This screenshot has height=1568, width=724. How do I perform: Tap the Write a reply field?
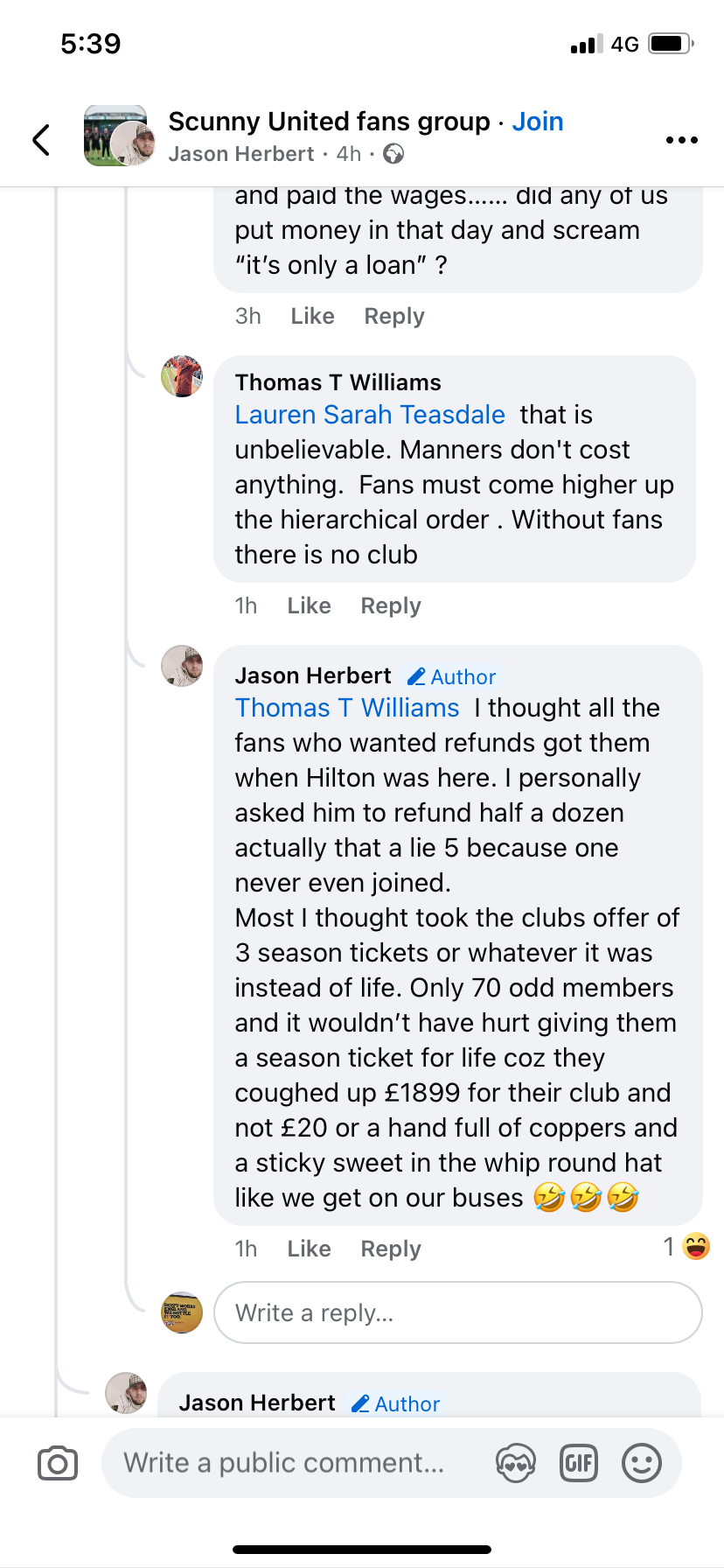(x=457, y=1312)
